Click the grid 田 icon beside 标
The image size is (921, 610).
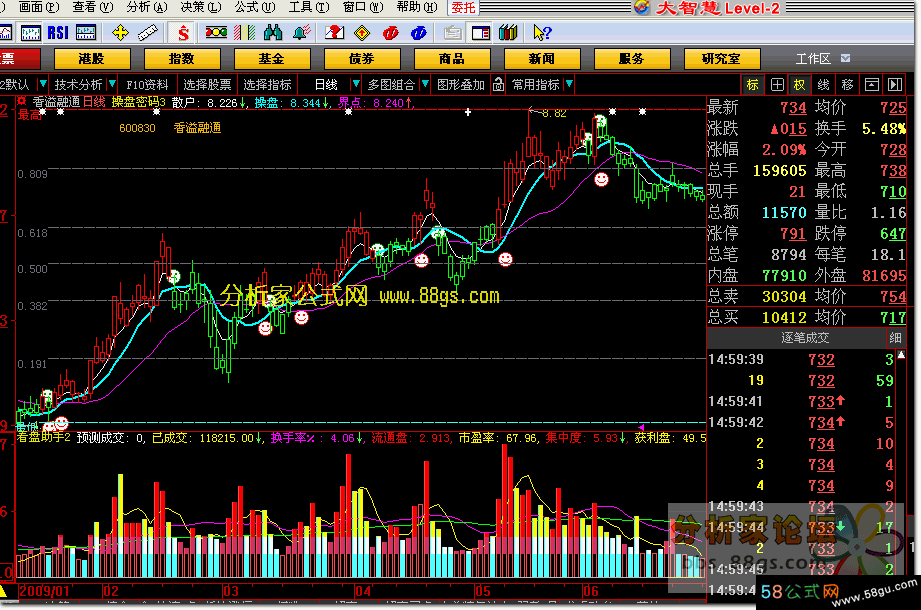(777, 85)
